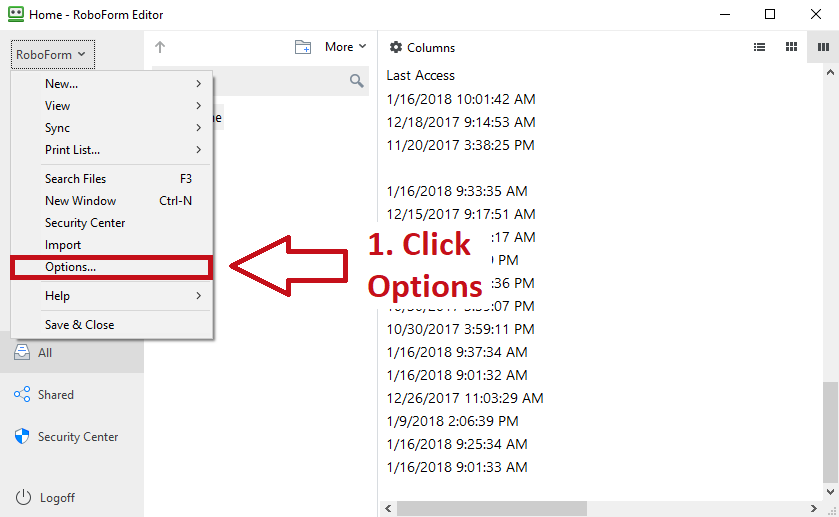Viewport: 839px width, 517px height.
Task: Expand the More dropdown
Action: 345,47
